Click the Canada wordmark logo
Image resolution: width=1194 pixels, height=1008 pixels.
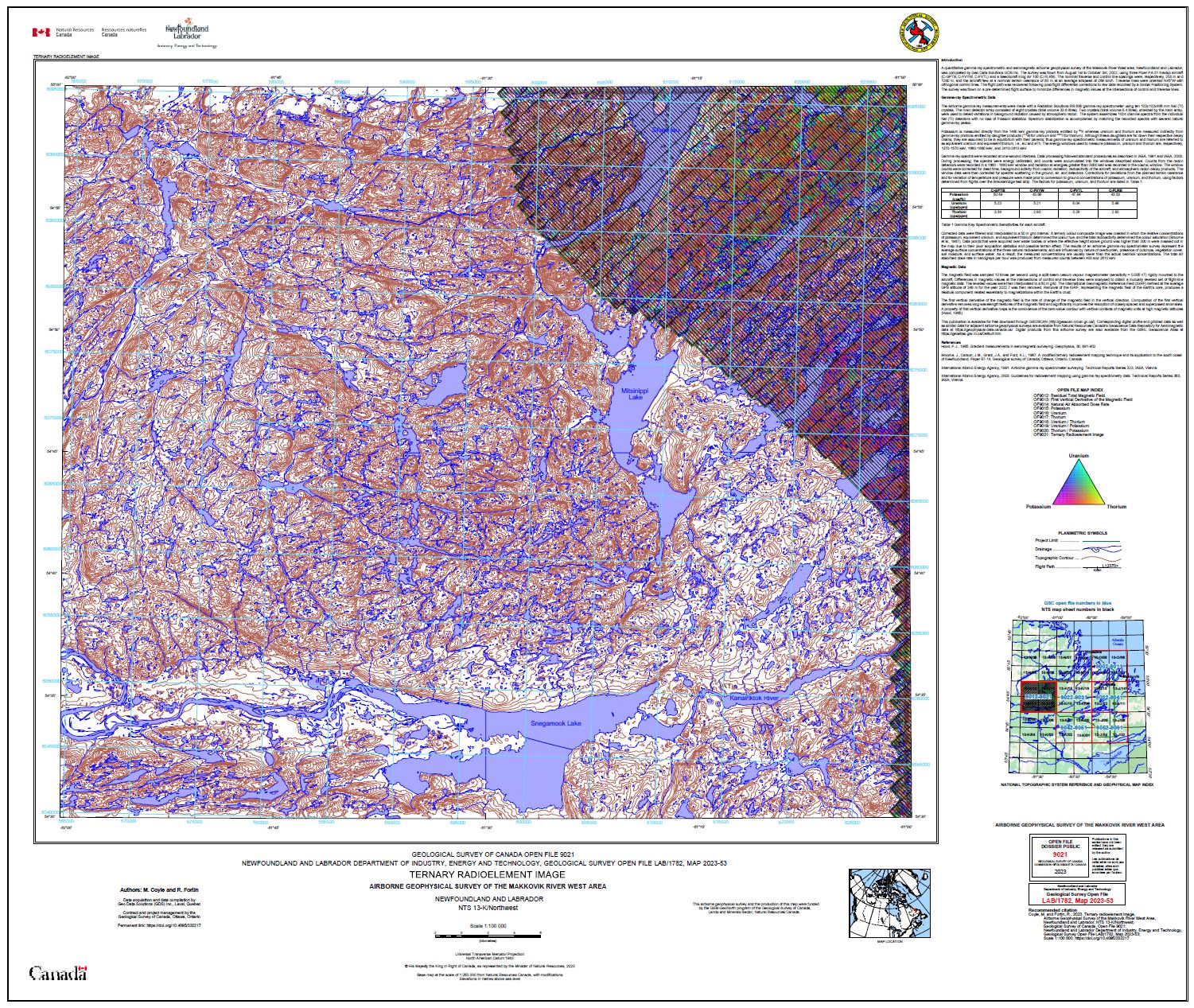click(x=57, y=973)
